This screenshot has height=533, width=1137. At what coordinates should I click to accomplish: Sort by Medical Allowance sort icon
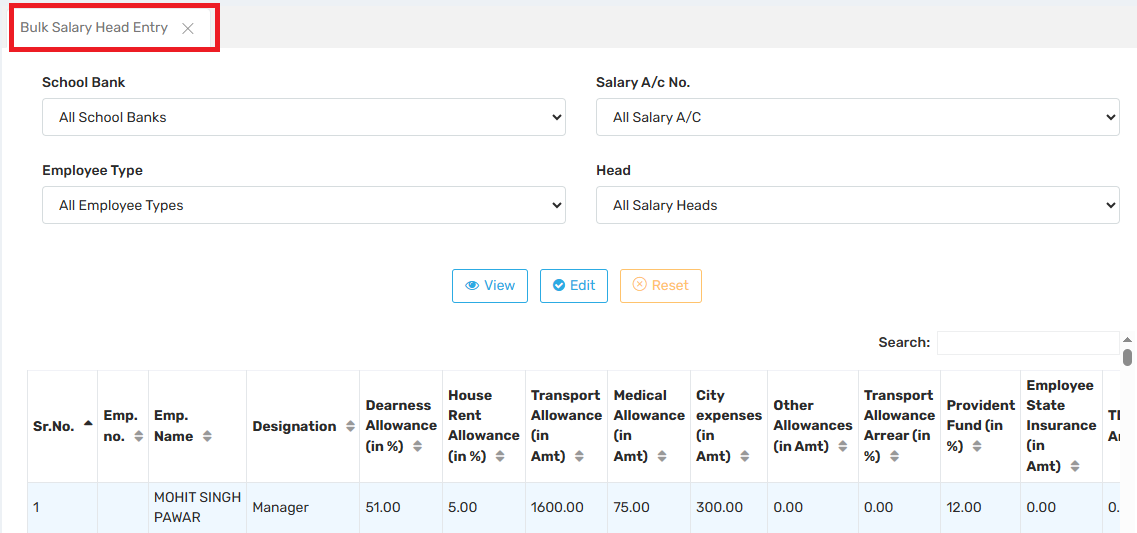click(x=661, y=457)
